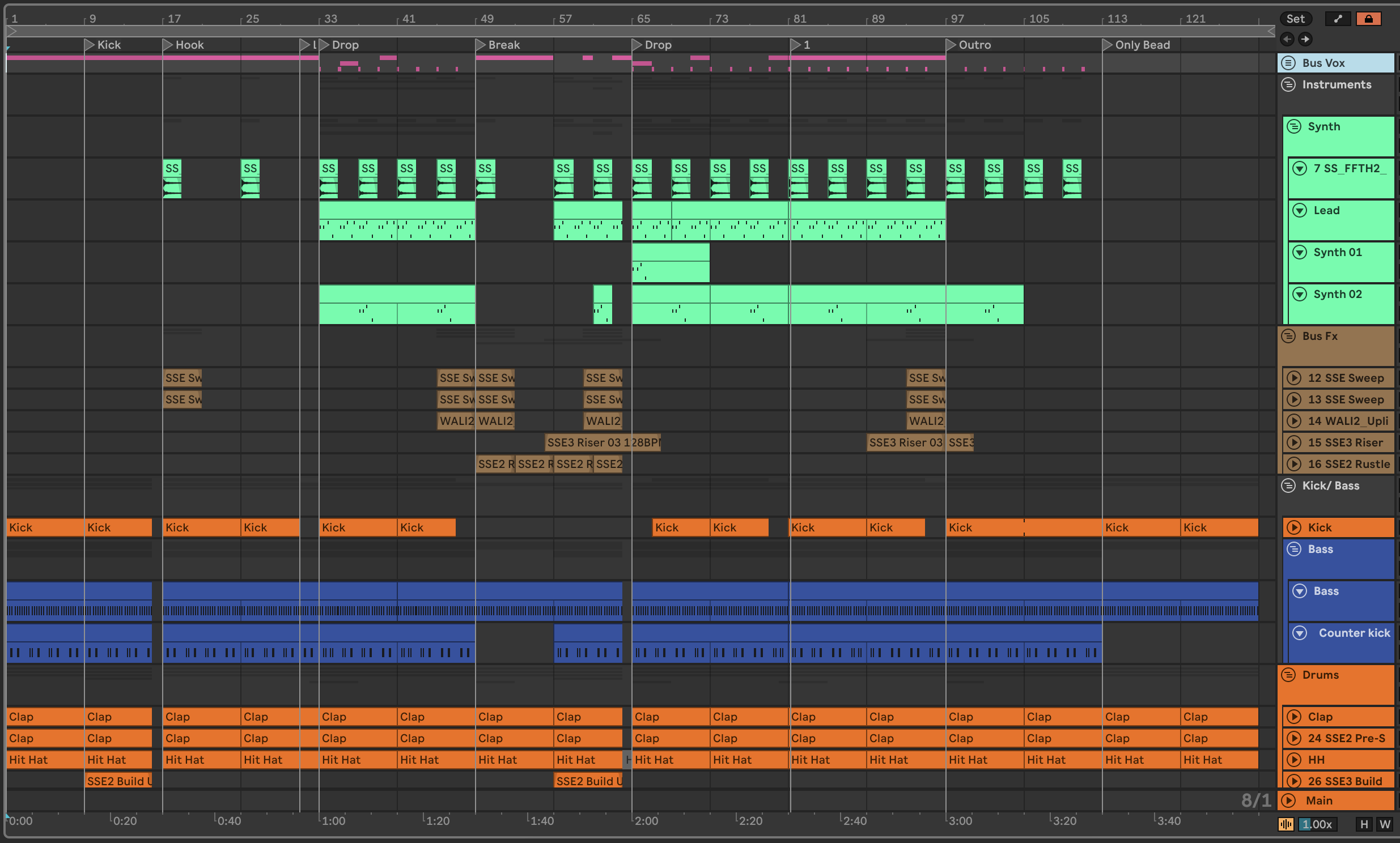Click the H optimize height button
Screen dimensions: 1400x843
(1364, 824)
